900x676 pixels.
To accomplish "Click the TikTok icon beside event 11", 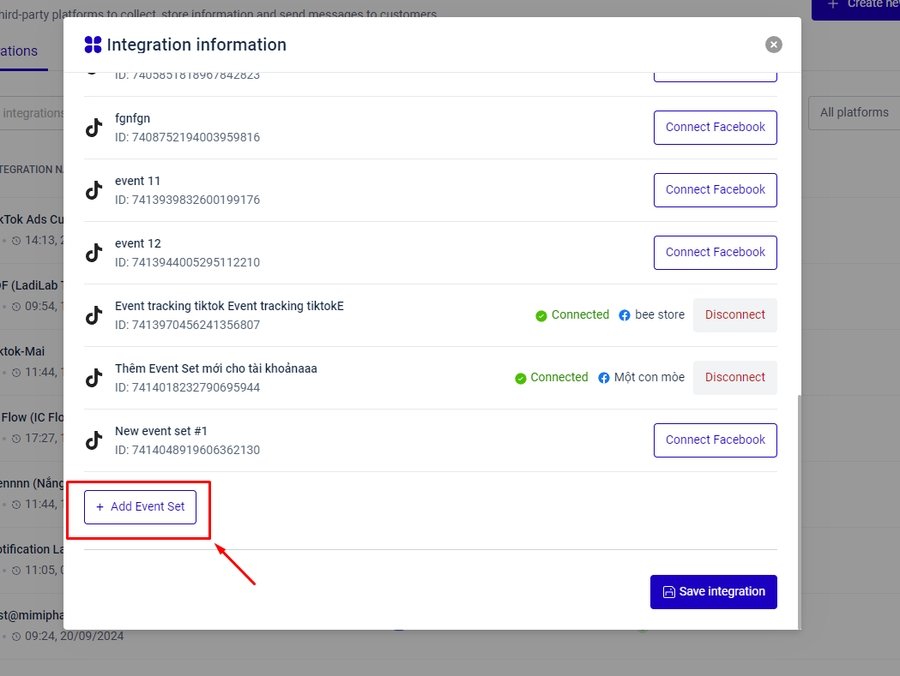I will pos(94,190).
